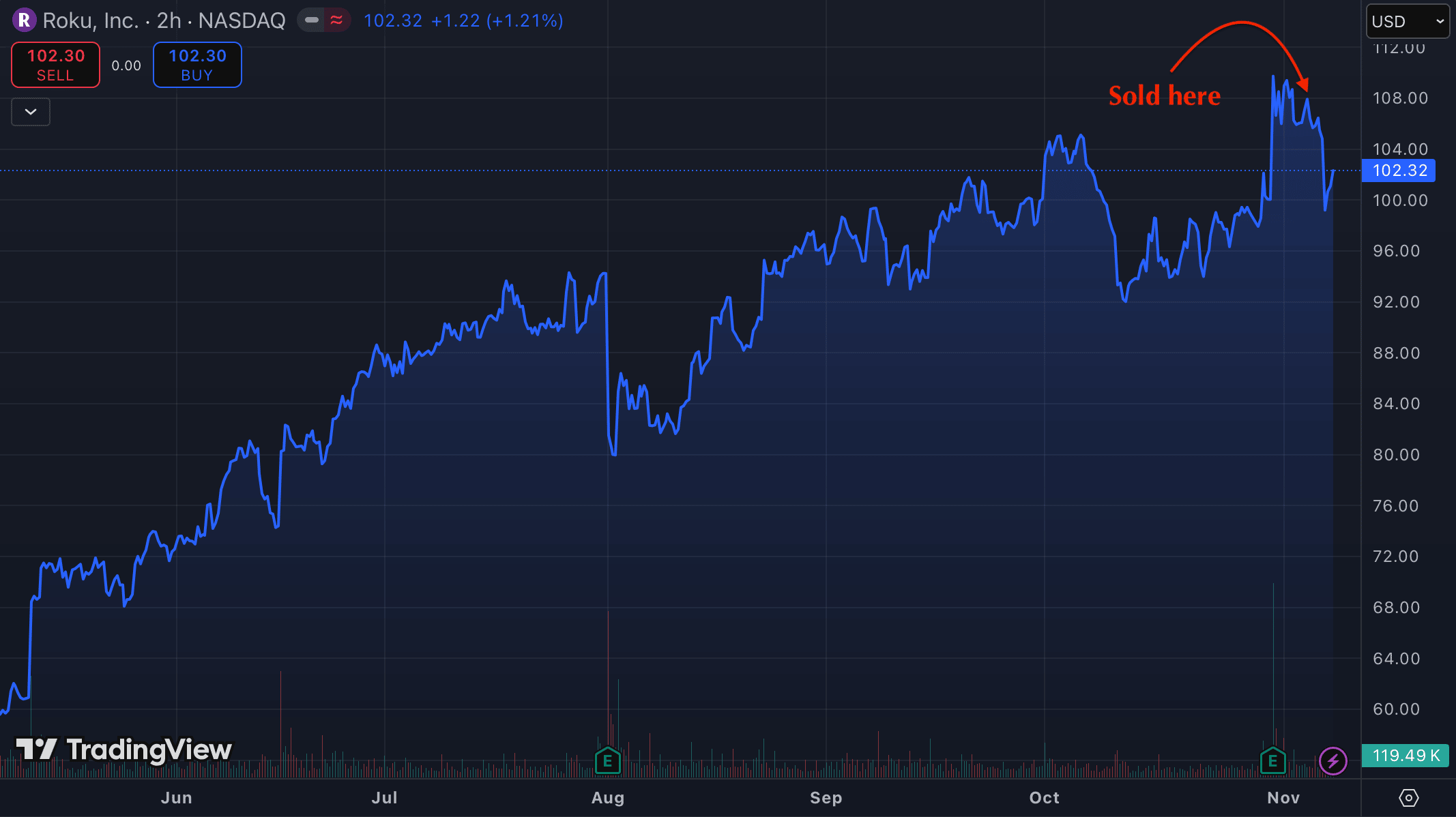The image size is (1456, 817).
Task: Click the 119.49 K volume label
Action: (1406, 756)
